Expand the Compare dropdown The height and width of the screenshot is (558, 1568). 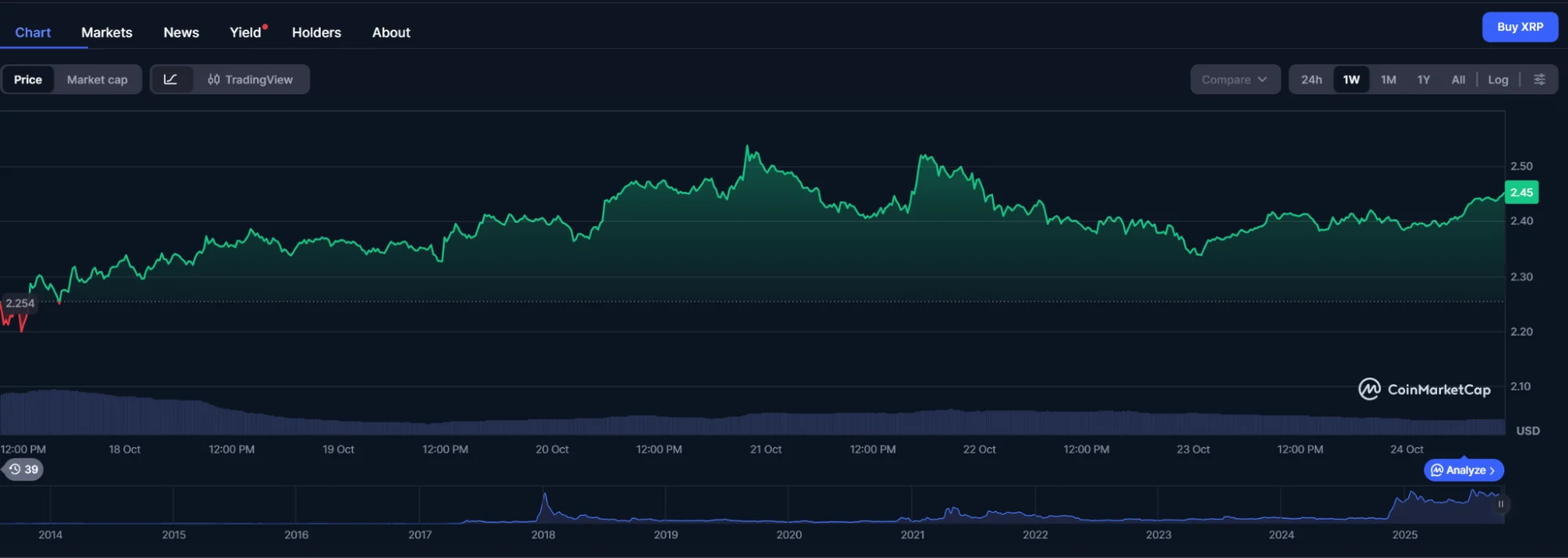coord(1234,79)
